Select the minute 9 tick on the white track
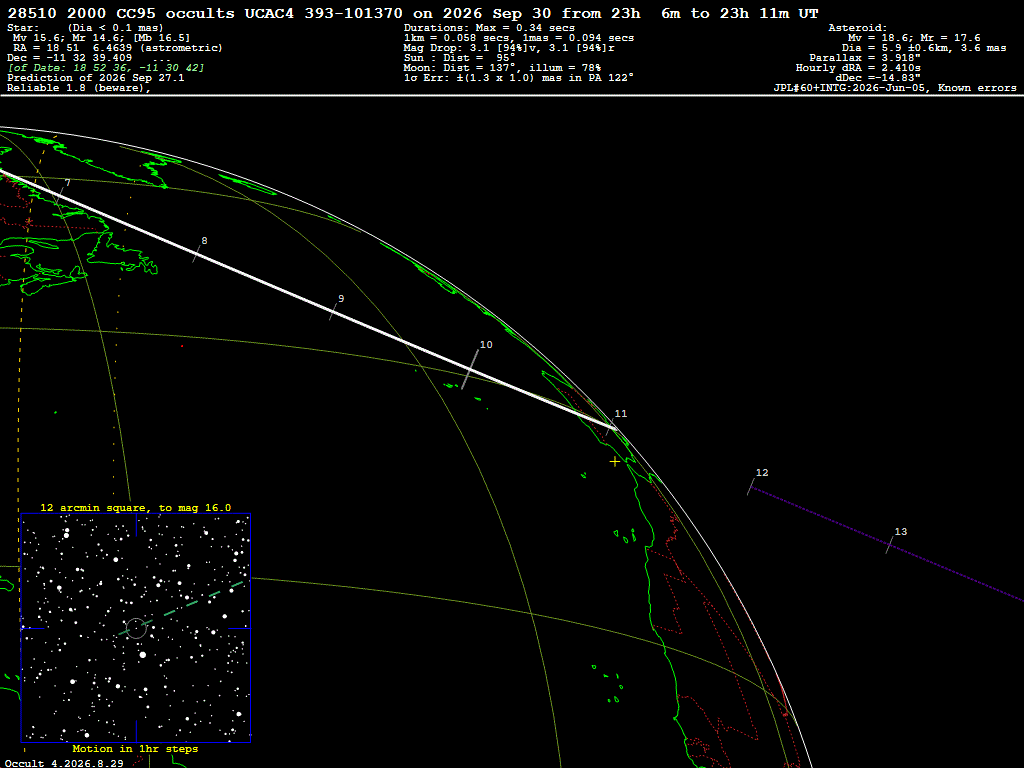 [x=334, y=312]
